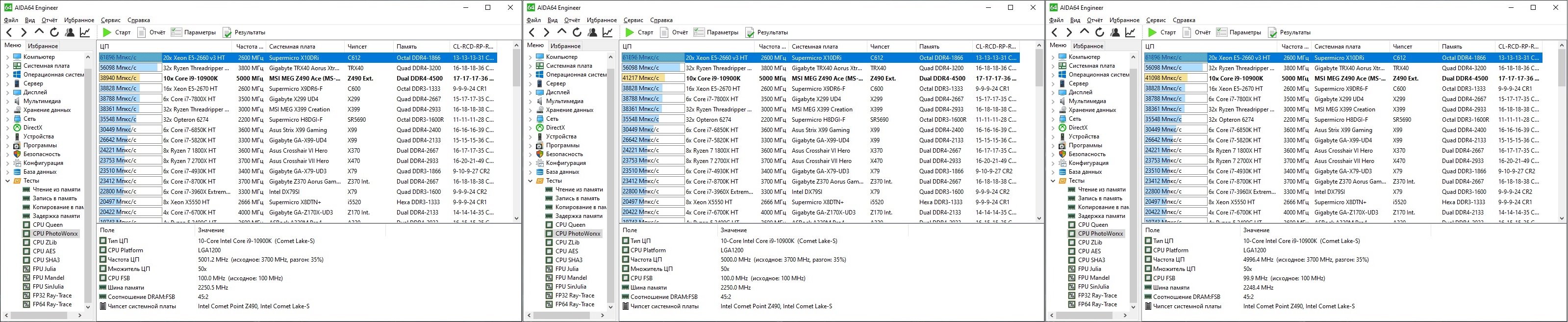
Task: Select the 41098 Мпкс/с i9-10900K row
Action: click(x=1343, y=78)
